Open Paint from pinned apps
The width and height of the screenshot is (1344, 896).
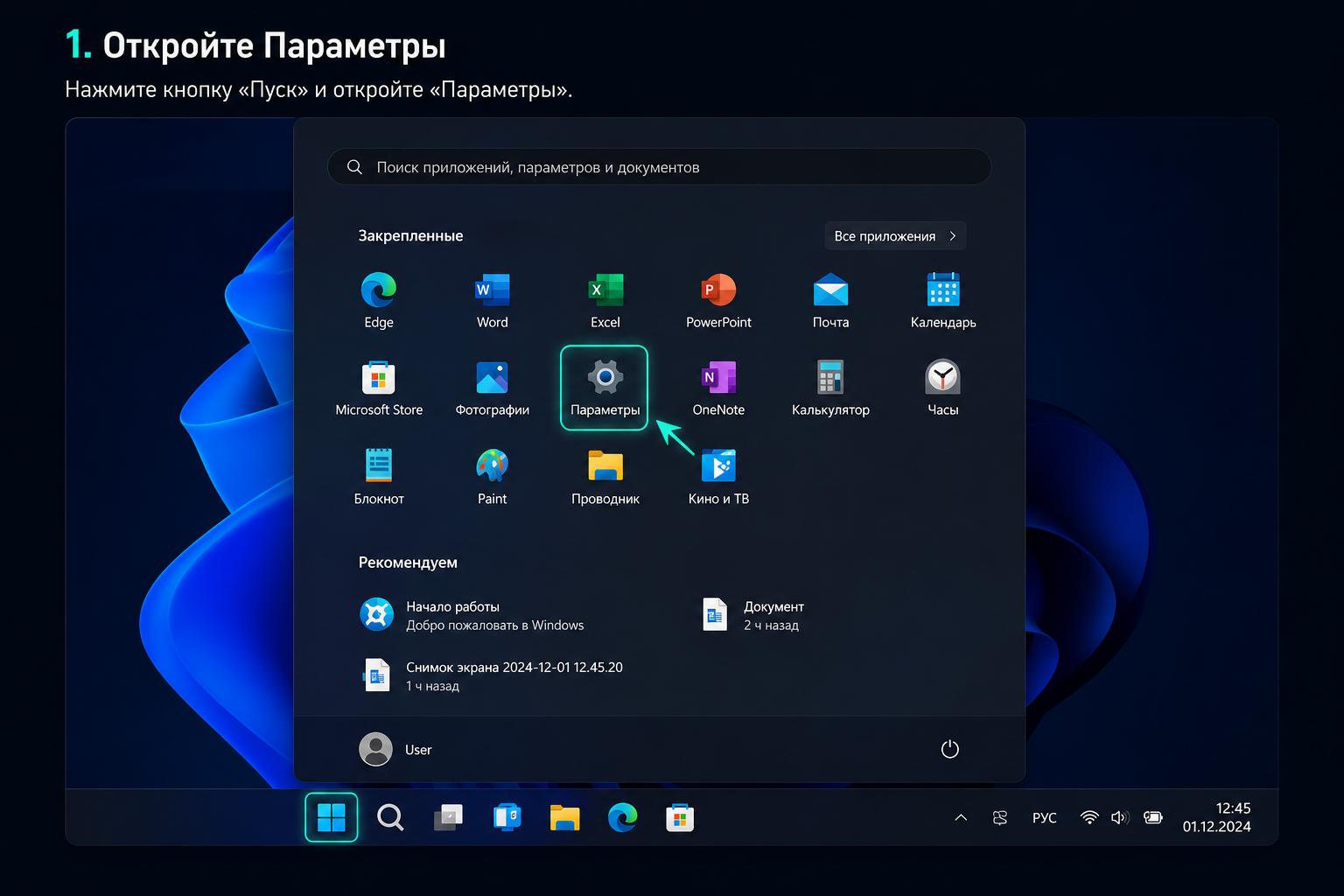493,476
